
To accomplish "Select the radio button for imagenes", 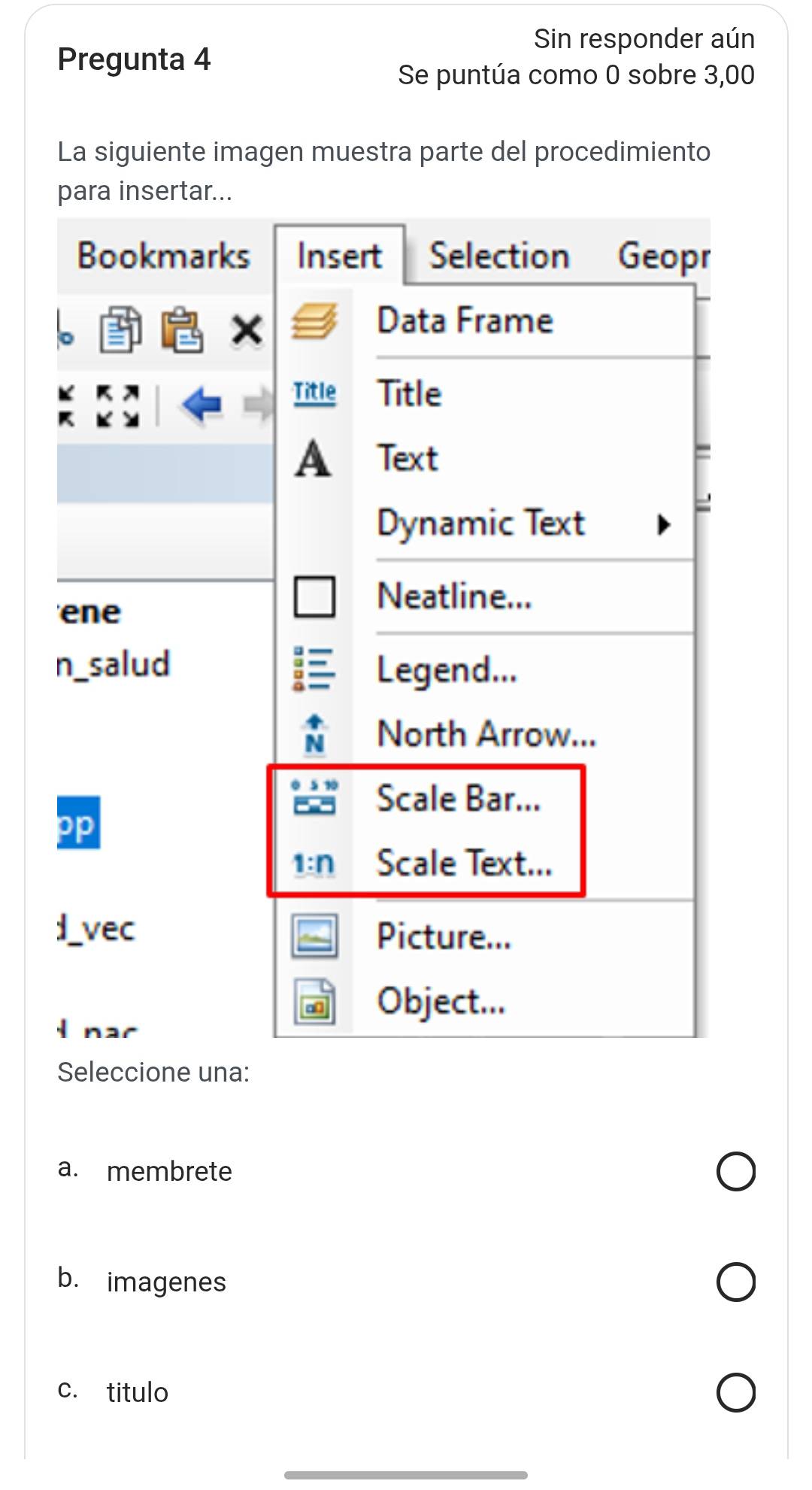I will (736, 1282).
